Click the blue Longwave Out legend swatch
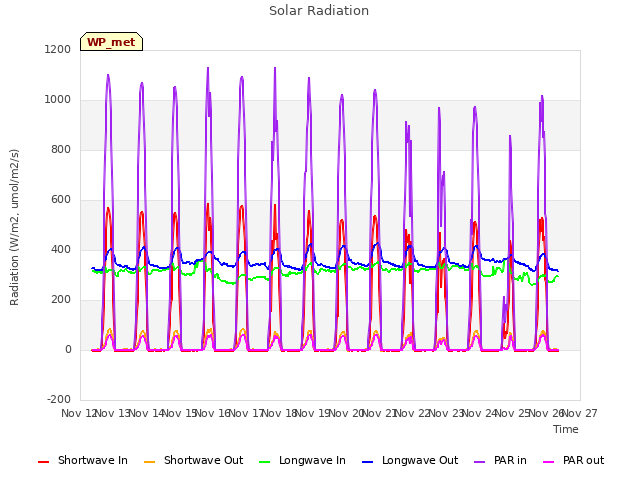Viewport: 640px width, 480px height. click(368, 462)
